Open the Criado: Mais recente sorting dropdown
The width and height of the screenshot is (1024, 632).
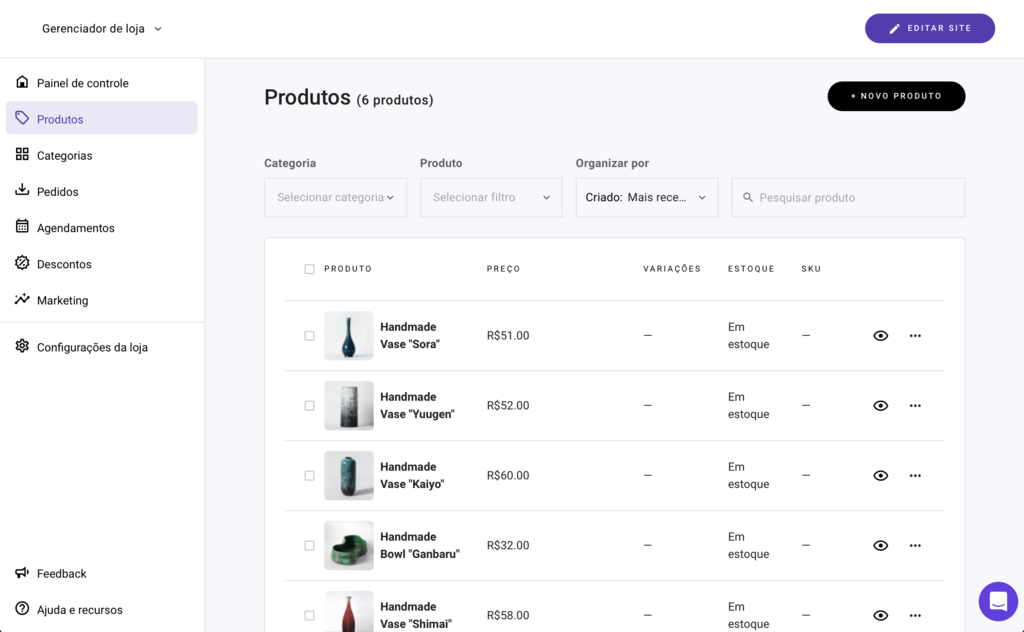click(x=646, y=197)
